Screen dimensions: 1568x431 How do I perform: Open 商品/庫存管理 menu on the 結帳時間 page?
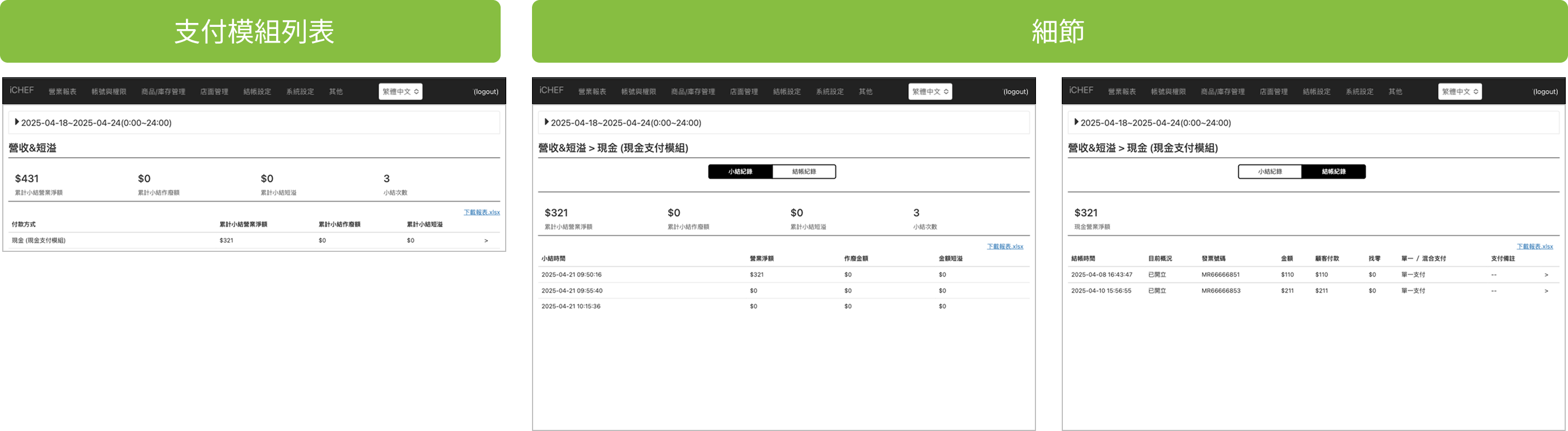[x=1222, y=92]
